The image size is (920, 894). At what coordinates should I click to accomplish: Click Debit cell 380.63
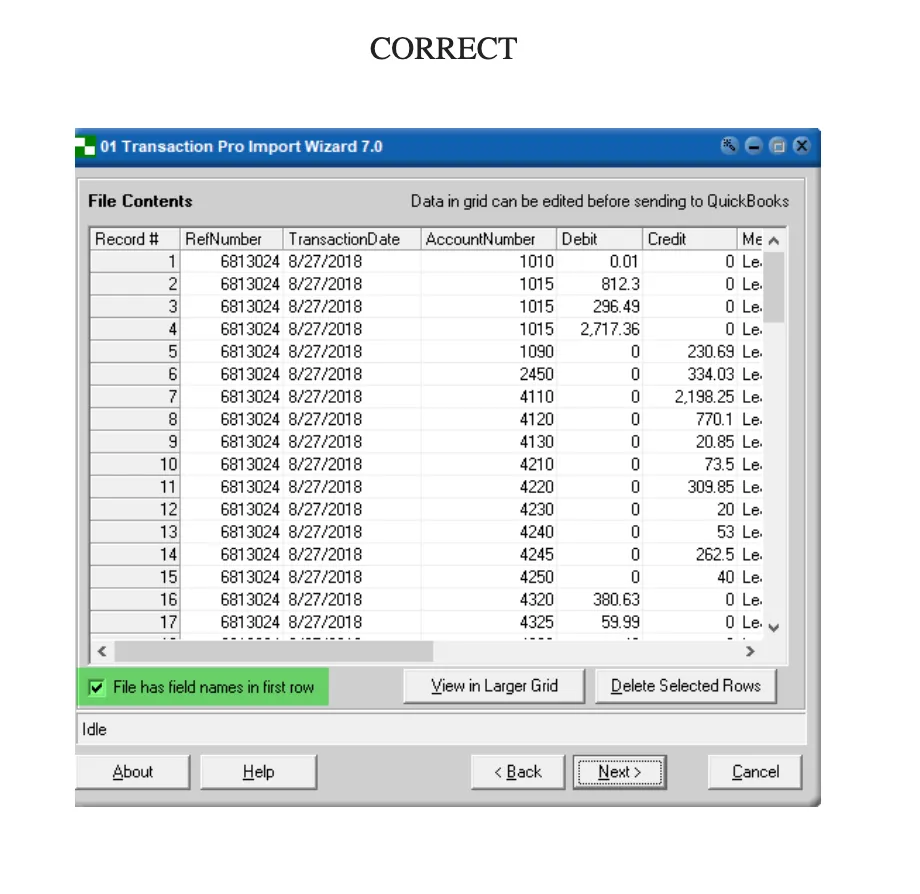599,600
